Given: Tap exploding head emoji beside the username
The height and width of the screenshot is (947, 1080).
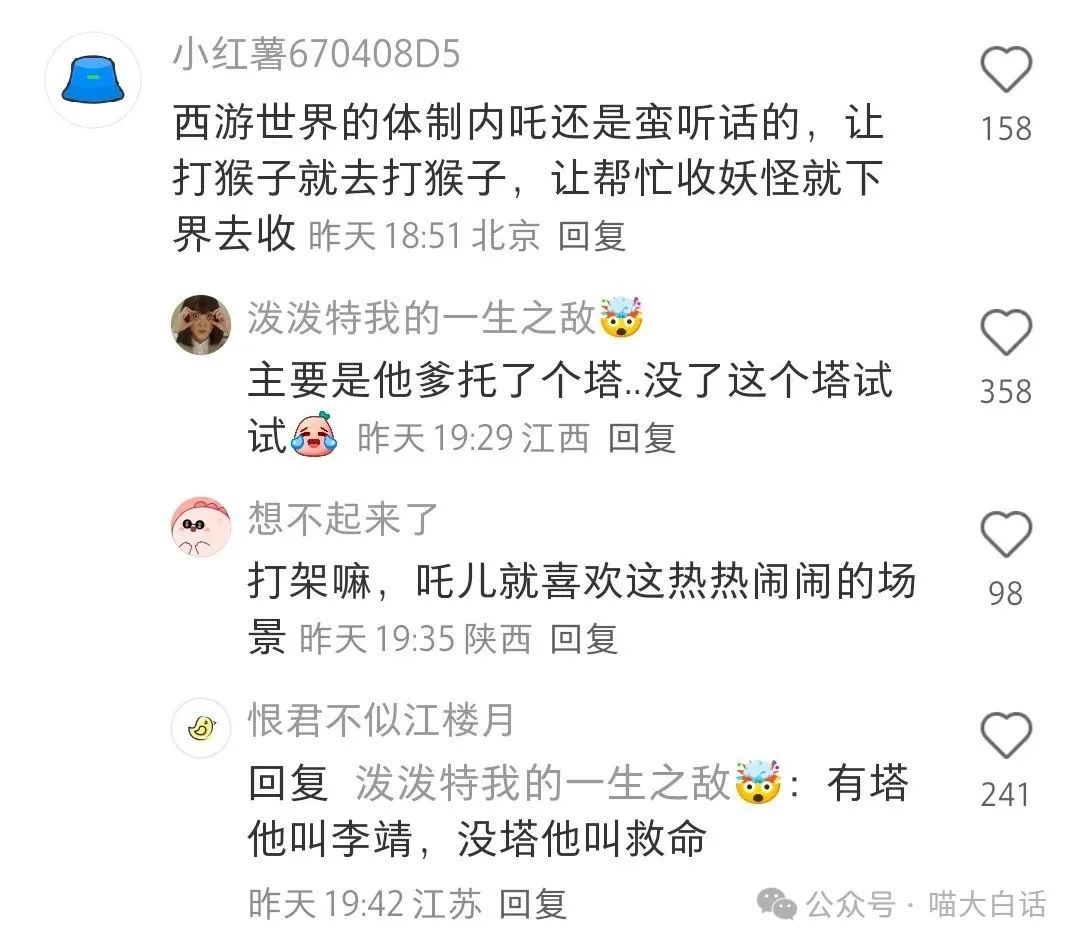Looking at the screenshot, I should 621,317.
